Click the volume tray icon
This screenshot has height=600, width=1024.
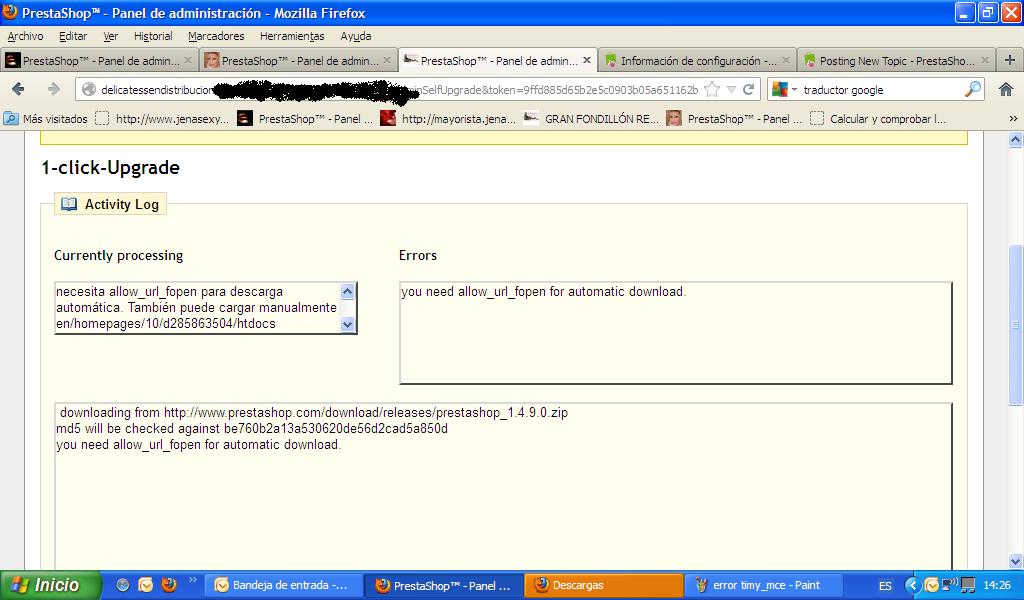pyautogui.click(x=950, y=584)
